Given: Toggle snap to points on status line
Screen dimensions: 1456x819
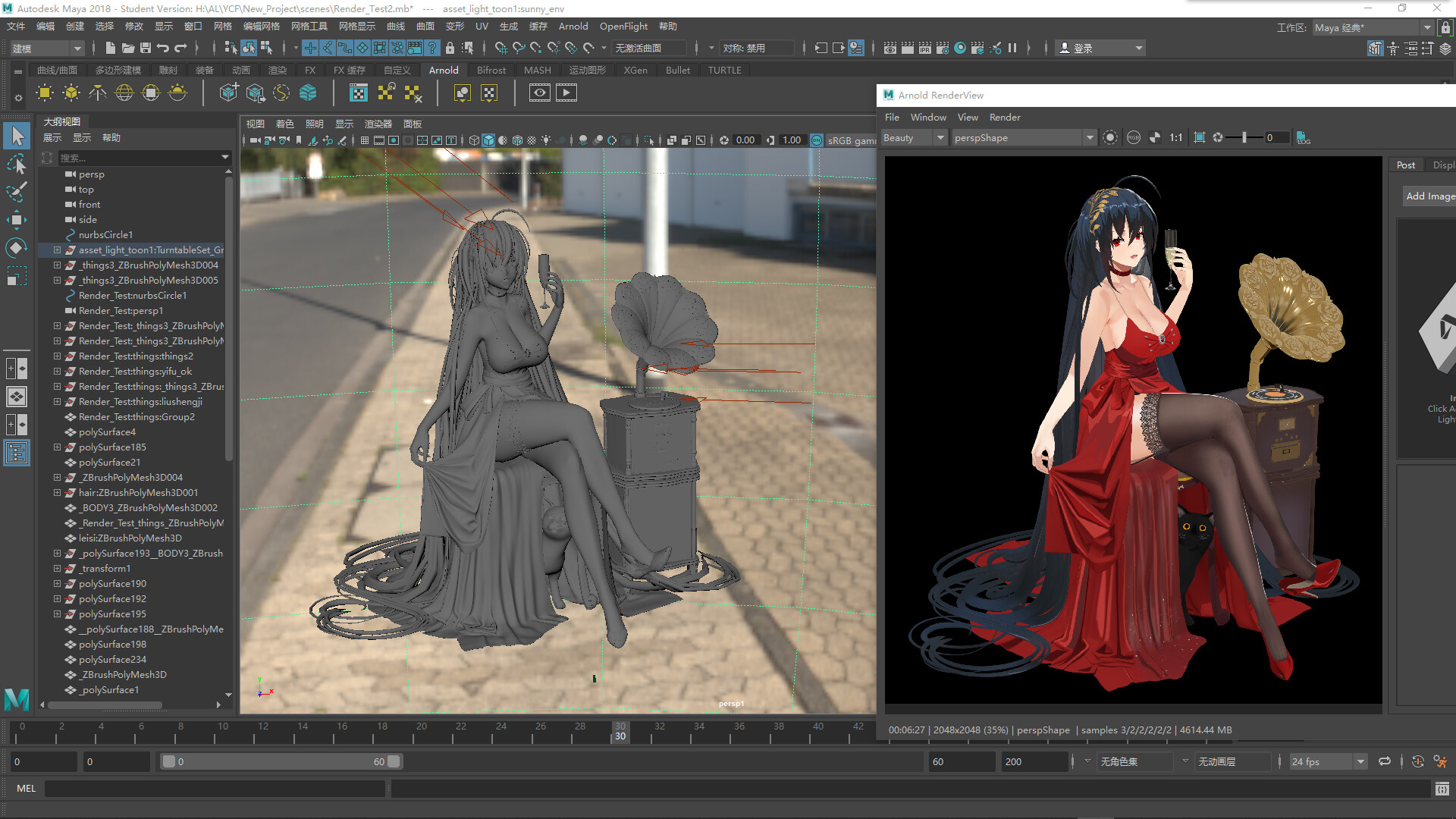Looking at the screenshot, I should (536, 48).
